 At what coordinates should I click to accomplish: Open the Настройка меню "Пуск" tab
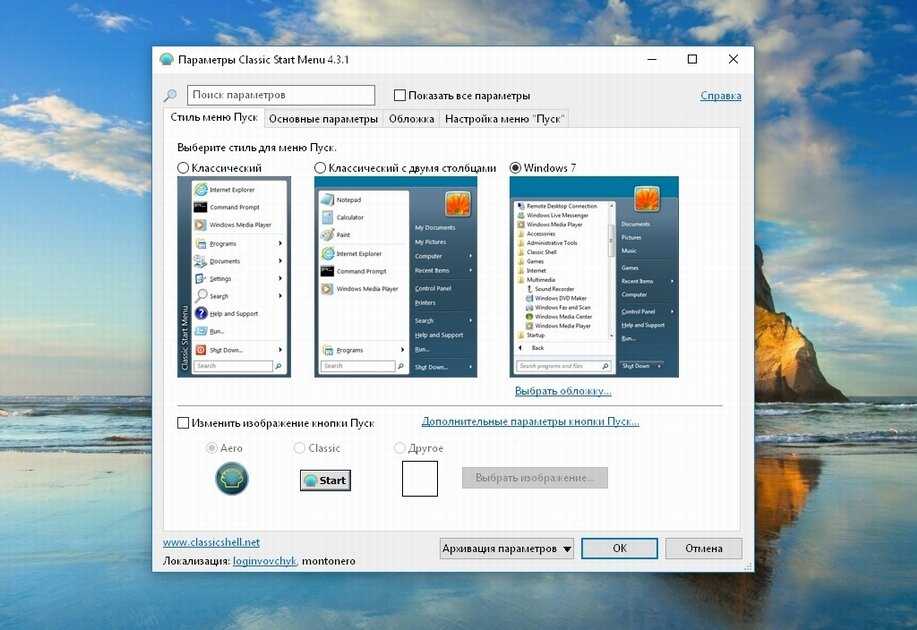click(x=504, y=119)
